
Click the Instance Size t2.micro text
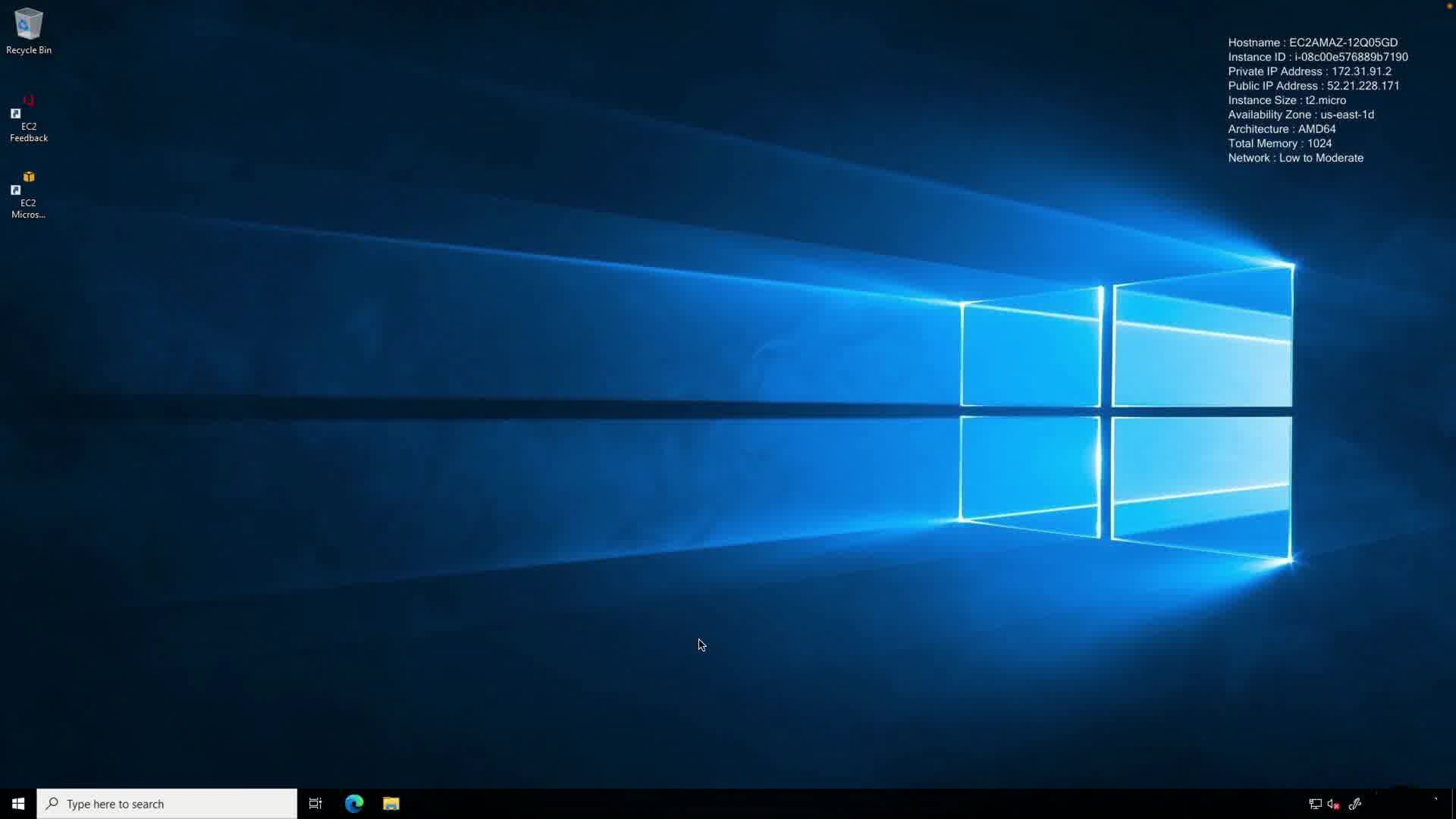(x=1287, y=101)
